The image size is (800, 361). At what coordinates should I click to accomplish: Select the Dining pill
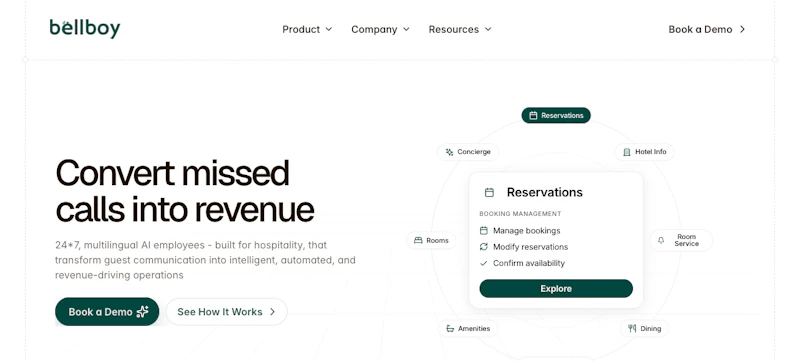pyautogui.click(x=644, y=328)
